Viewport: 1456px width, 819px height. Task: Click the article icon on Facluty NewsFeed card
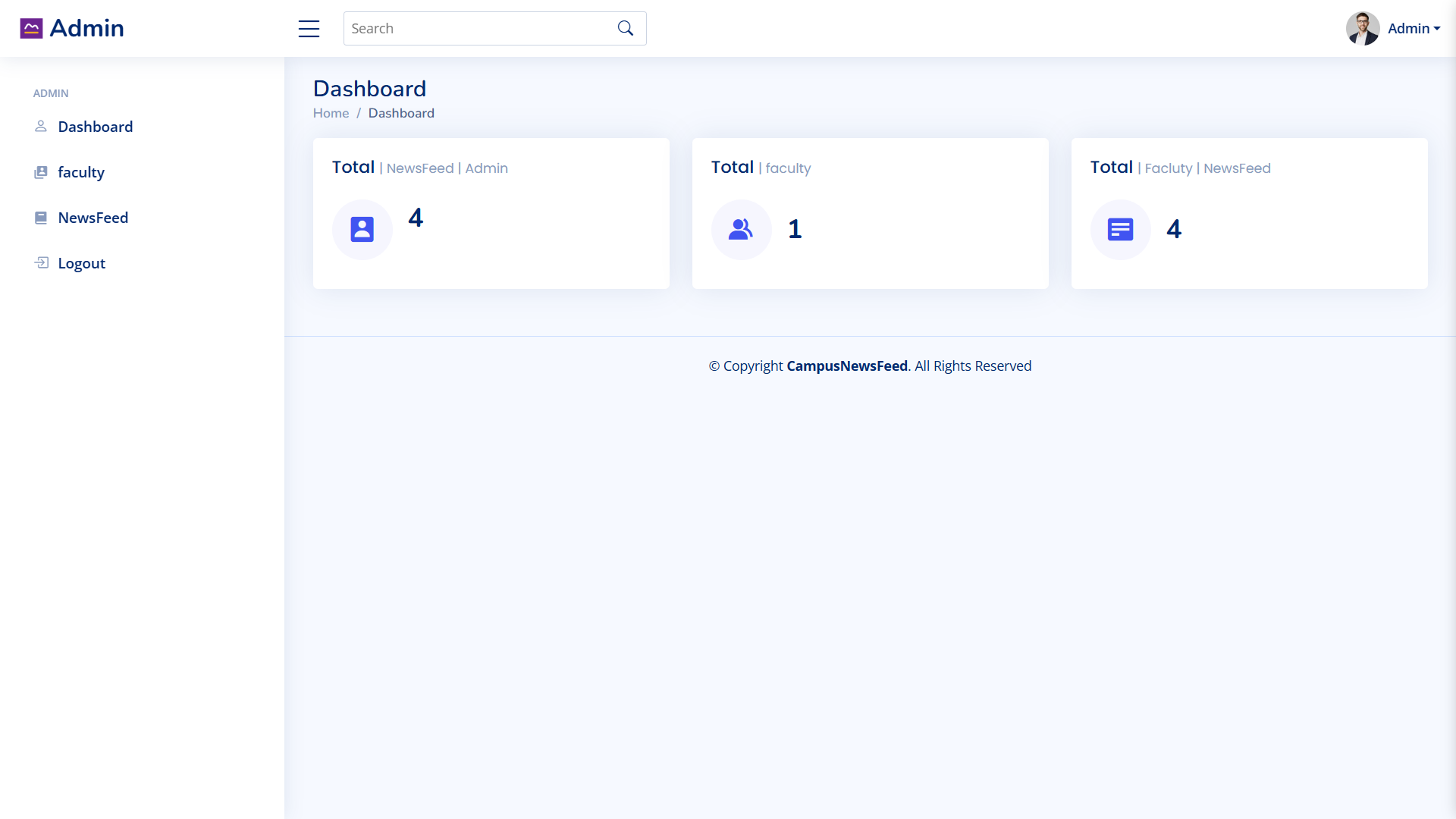point(1120,229)
